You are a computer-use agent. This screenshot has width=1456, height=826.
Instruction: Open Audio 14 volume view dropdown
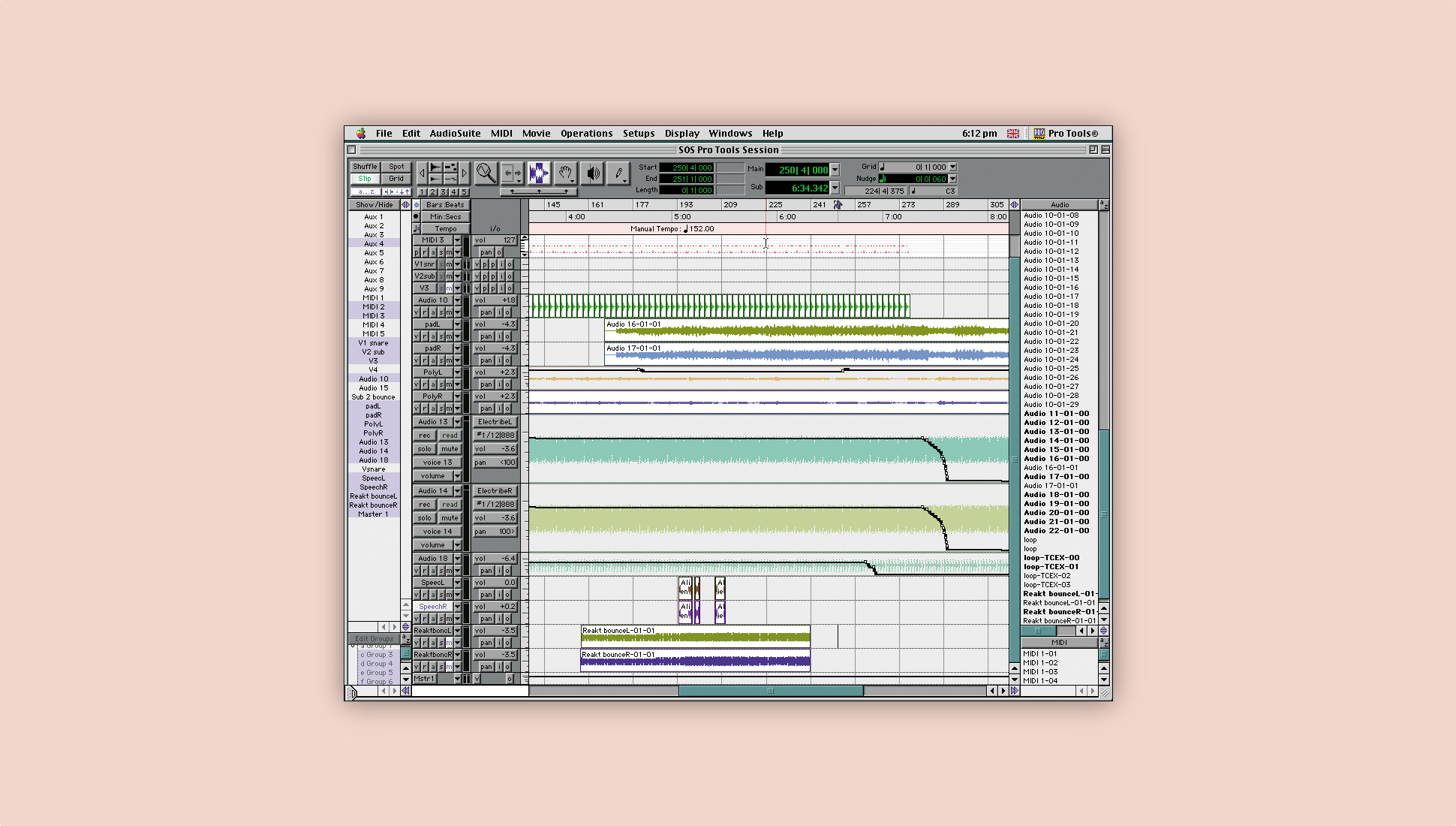457,545
